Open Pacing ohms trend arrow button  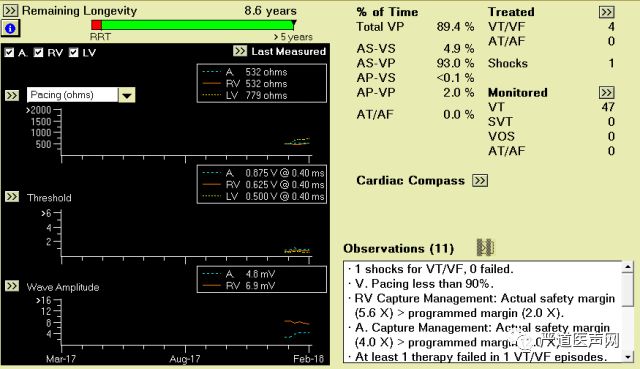12,95
